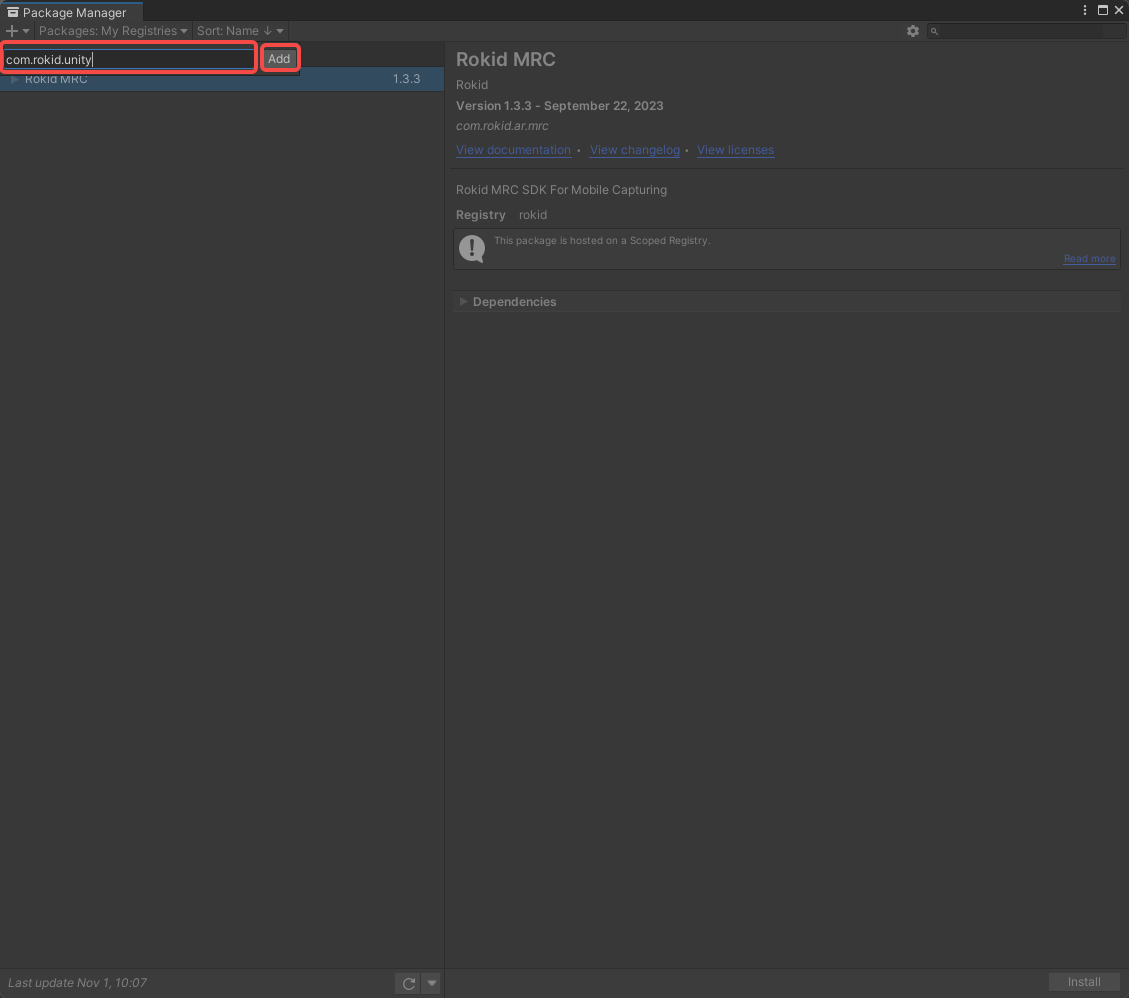The width and height of the screenshot is (1129, 998).
Task: Expand the Dependencies section
Action: click(x=463, y=302)
